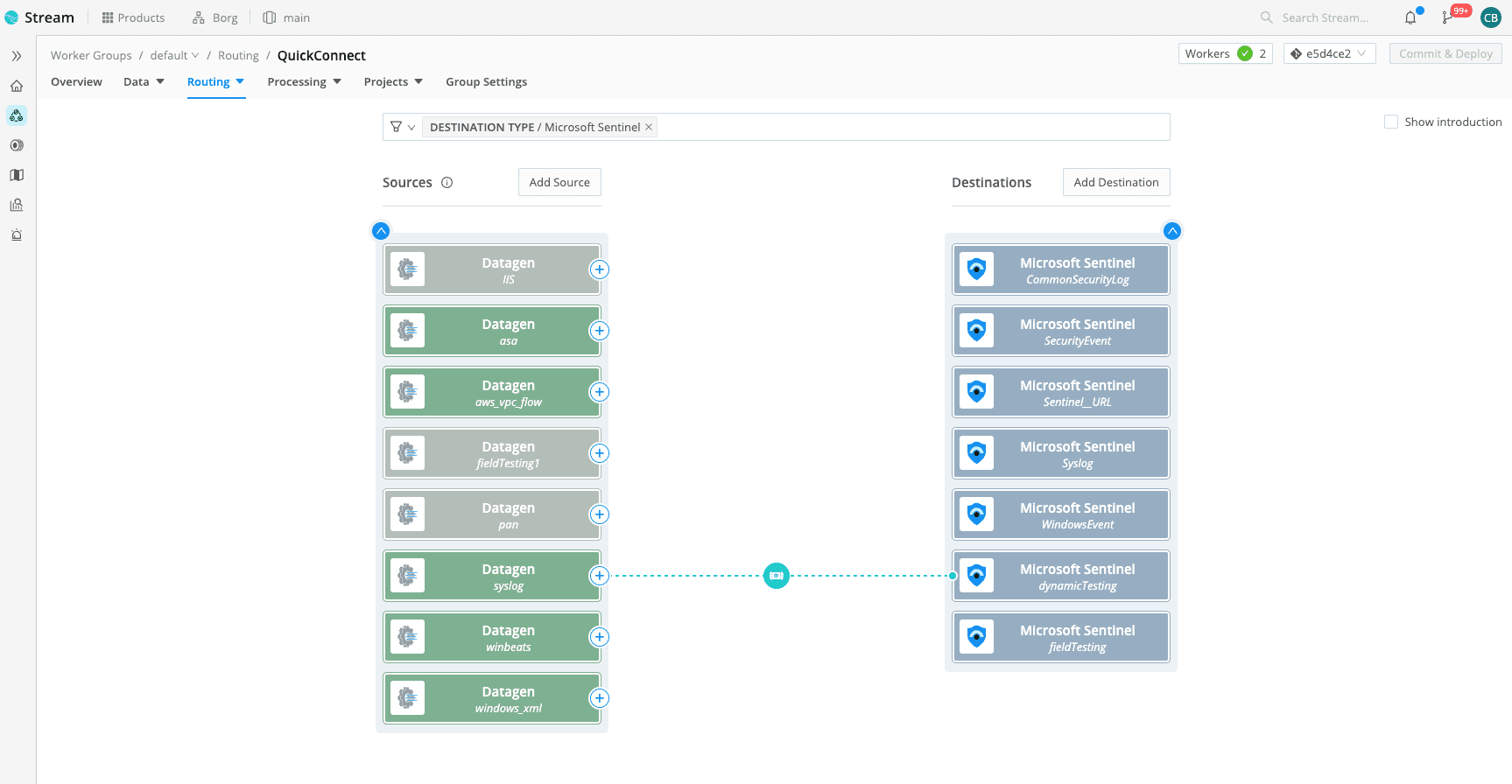Click the Add Source button
Viewport: 1512px width, 784px height.
pyautogui.click(x=559, y=182)
